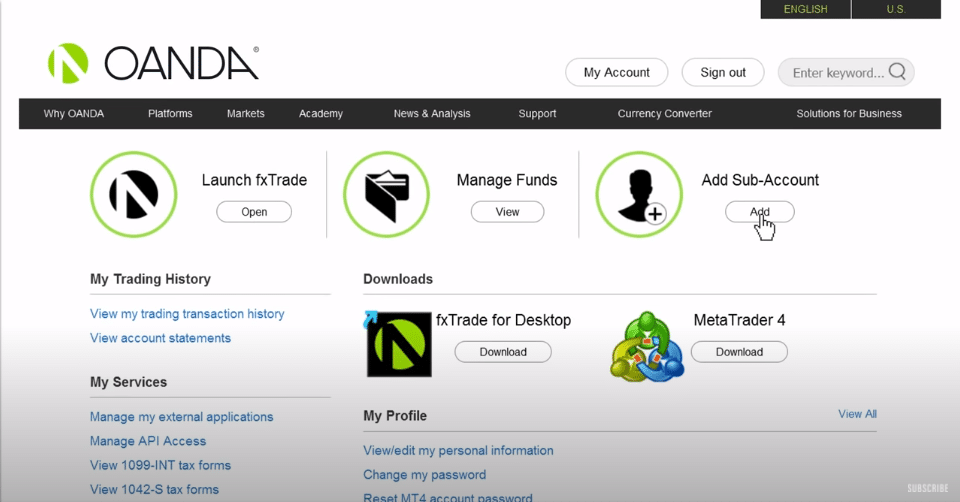Open the Currency Converter menu item
The width and height of the screenshot is (960, 502).
(x=664, y=113)
